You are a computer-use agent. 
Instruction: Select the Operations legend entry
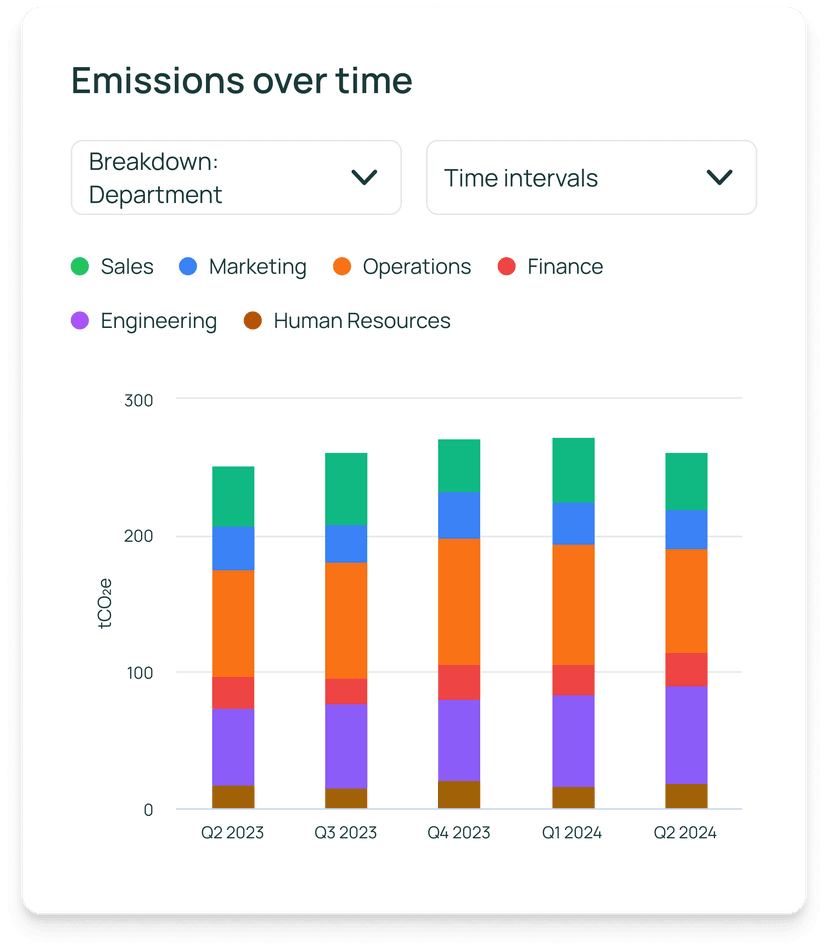pyautogui.click(x=401, y=266)
